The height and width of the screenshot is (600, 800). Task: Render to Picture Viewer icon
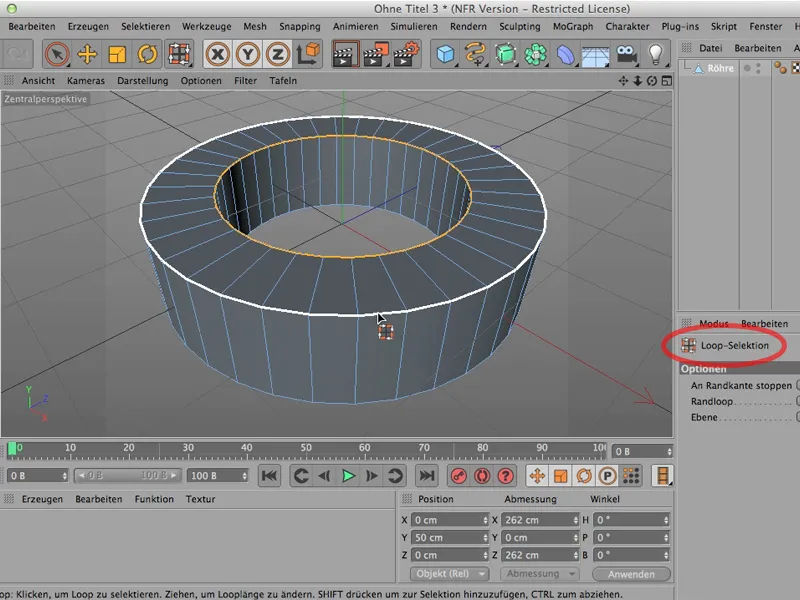coord(376,54)
